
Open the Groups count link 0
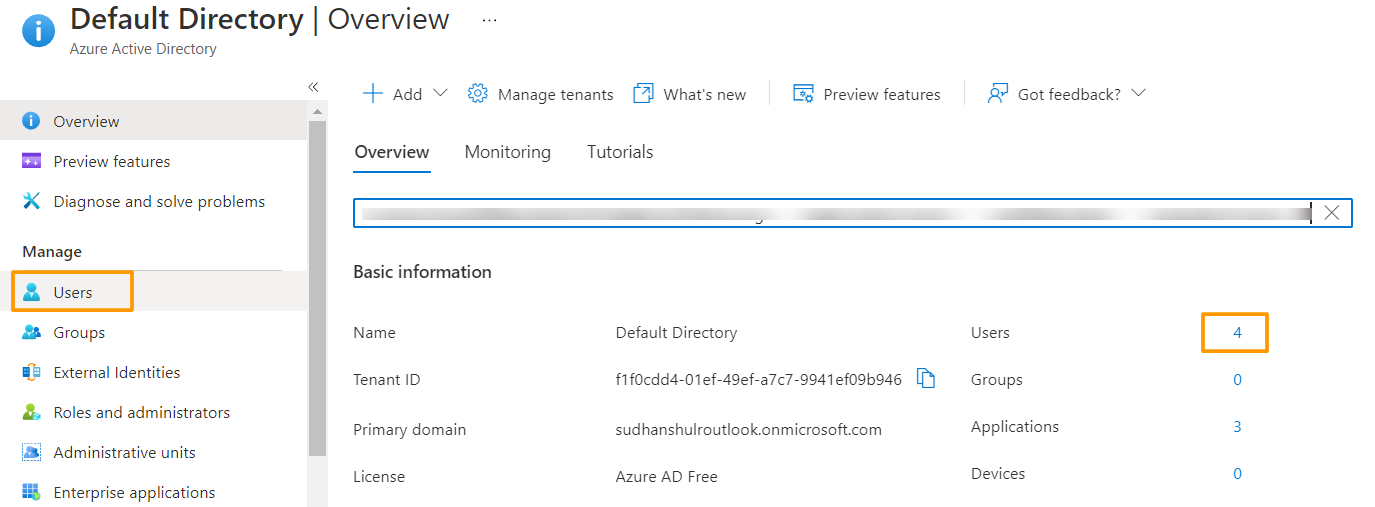[x=1237, y=380]
